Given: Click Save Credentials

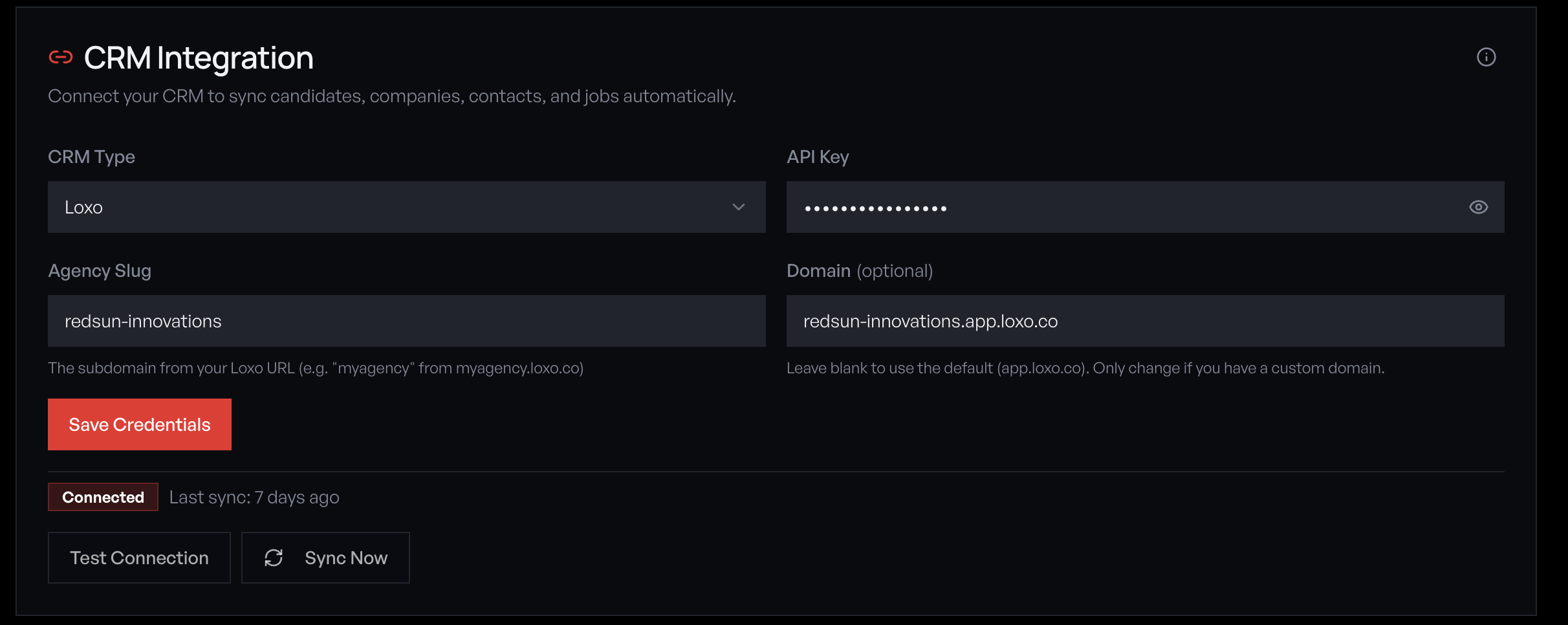Looking at the screenshot, I should coord(139,424).
